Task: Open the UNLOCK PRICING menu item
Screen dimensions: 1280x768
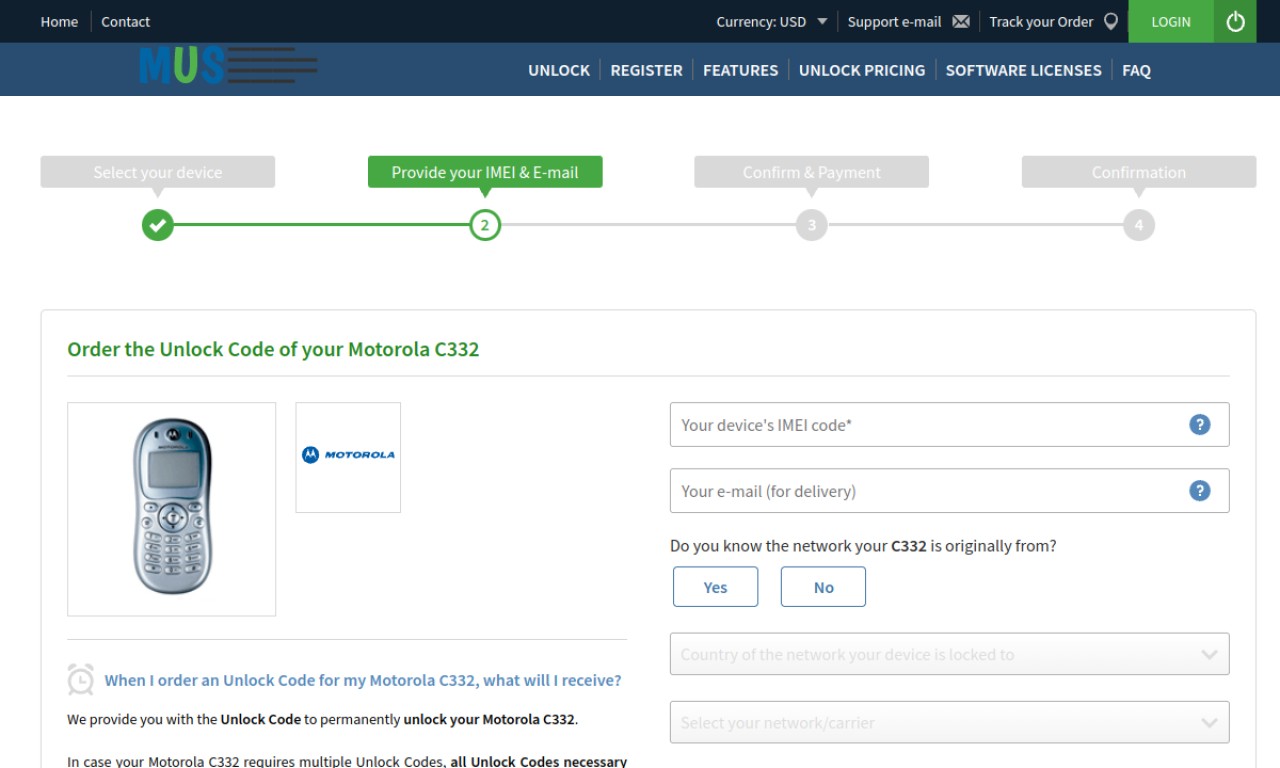Action: (862, 70)
